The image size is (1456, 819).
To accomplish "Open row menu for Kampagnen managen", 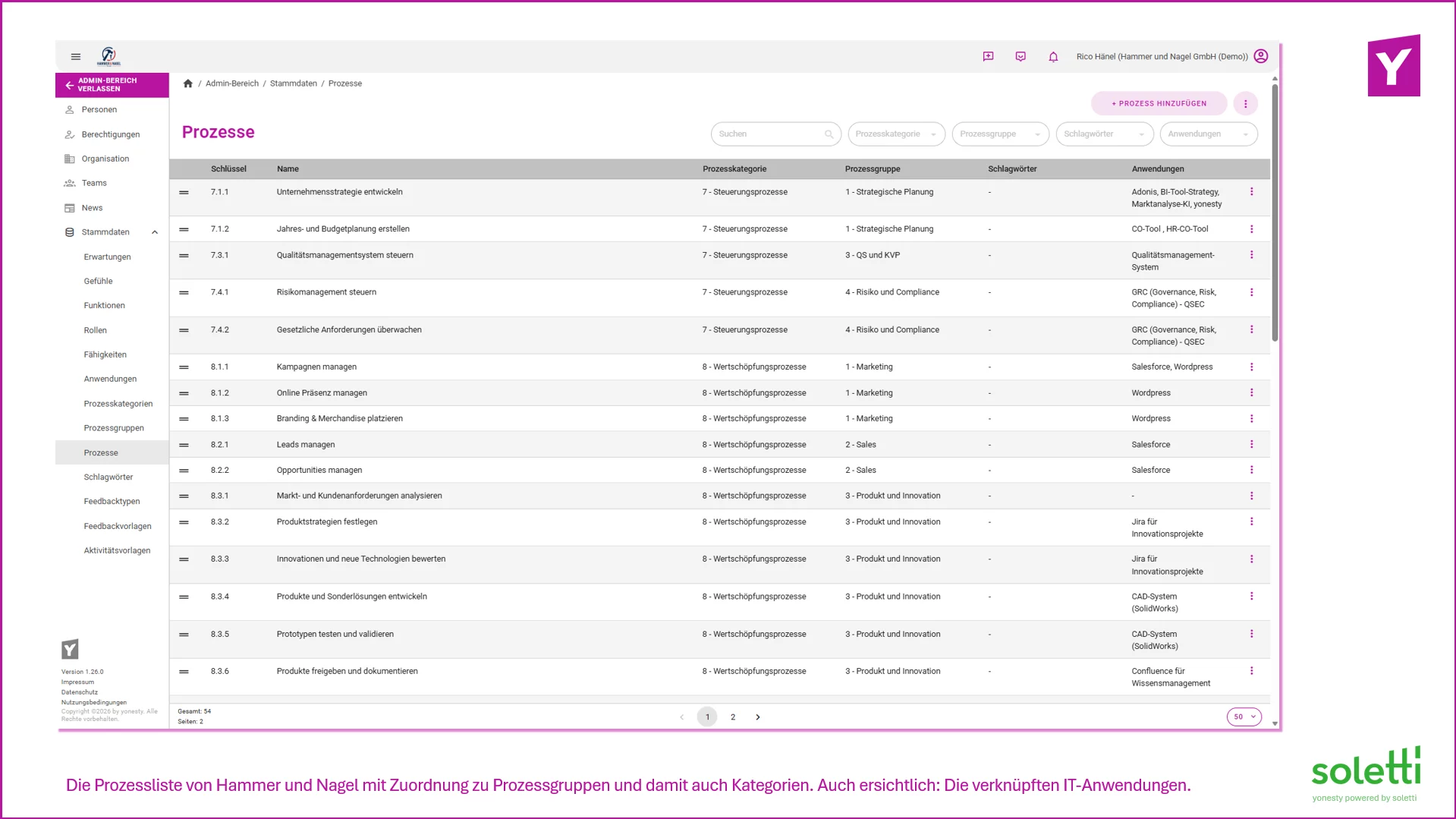I will [1252, 367].
